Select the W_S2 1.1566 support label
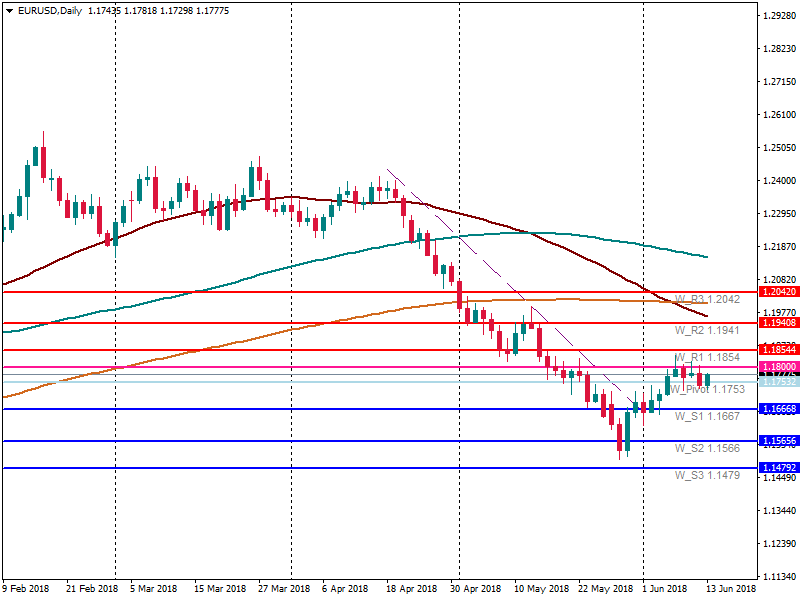Viewport: 800px width, 600px height. pyautogui.click(x=707, y=448)
